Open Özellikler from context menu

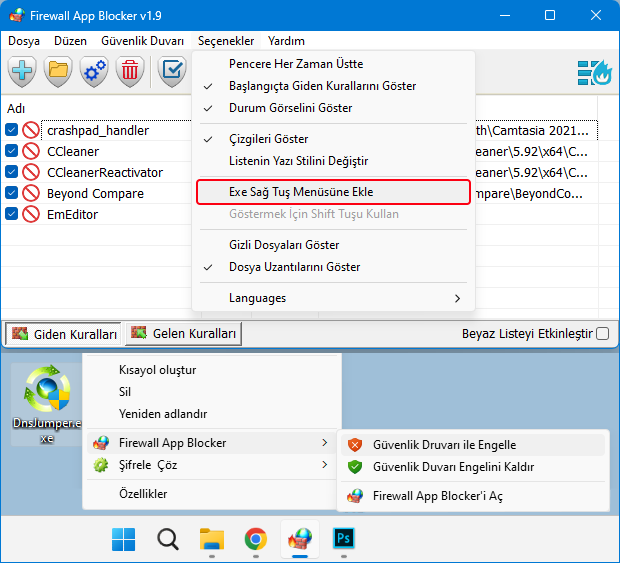click(x=212, y=494)
